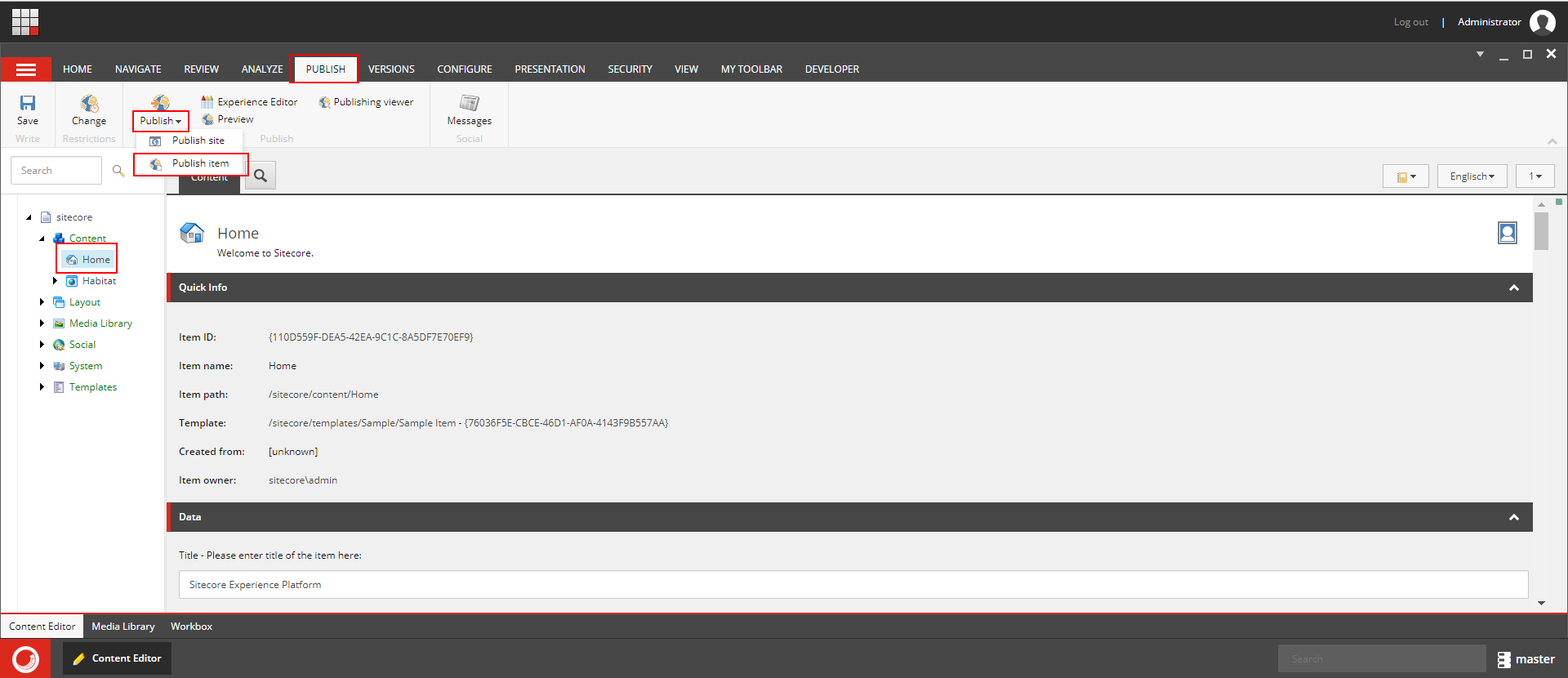This screenshot has height=678, width=1568.
Task: Click the Sitecore logo start button
Action: [25, 658]
